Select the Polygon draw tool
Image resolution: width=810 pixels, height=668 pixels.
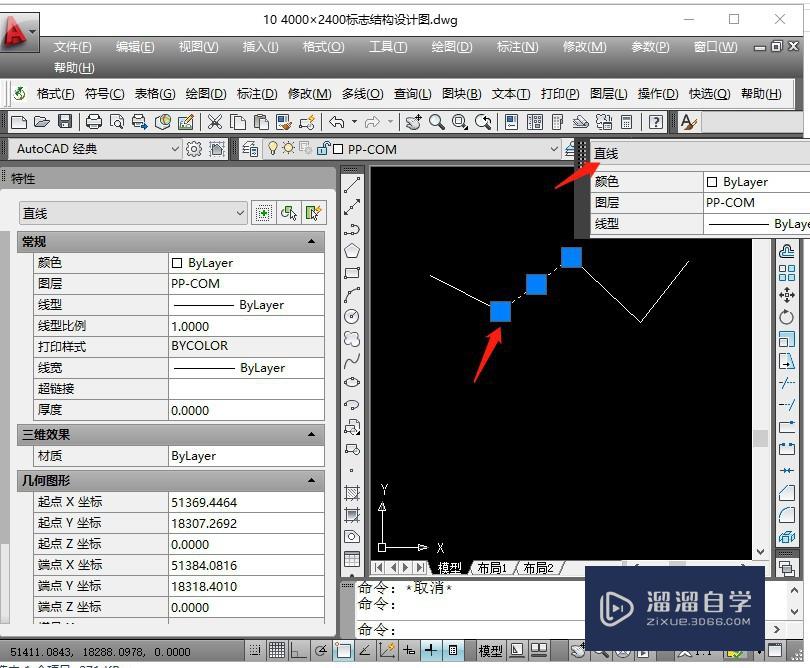coord(352,251)
